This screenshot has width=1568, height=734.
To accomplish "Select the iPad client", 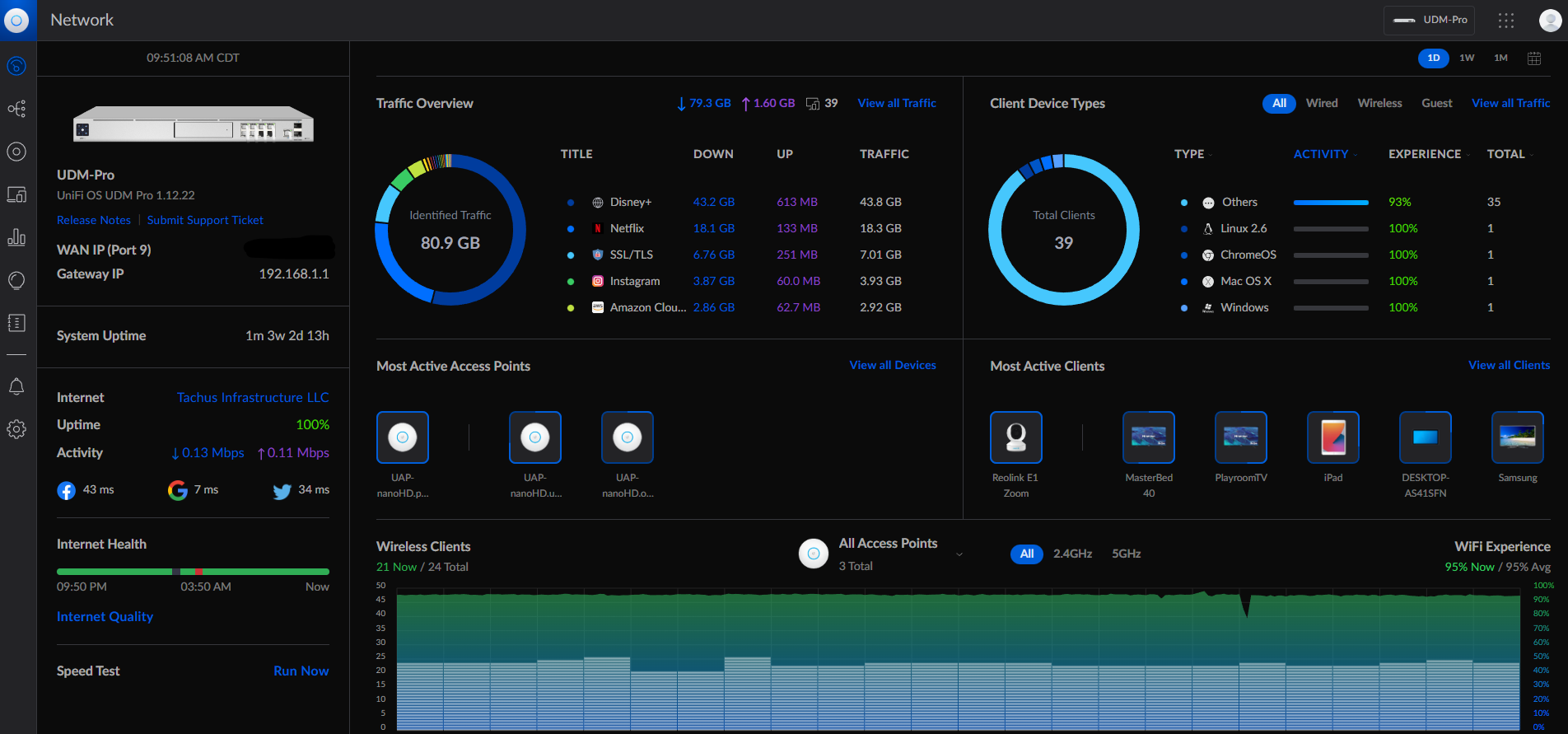I will pos(1333,437).
